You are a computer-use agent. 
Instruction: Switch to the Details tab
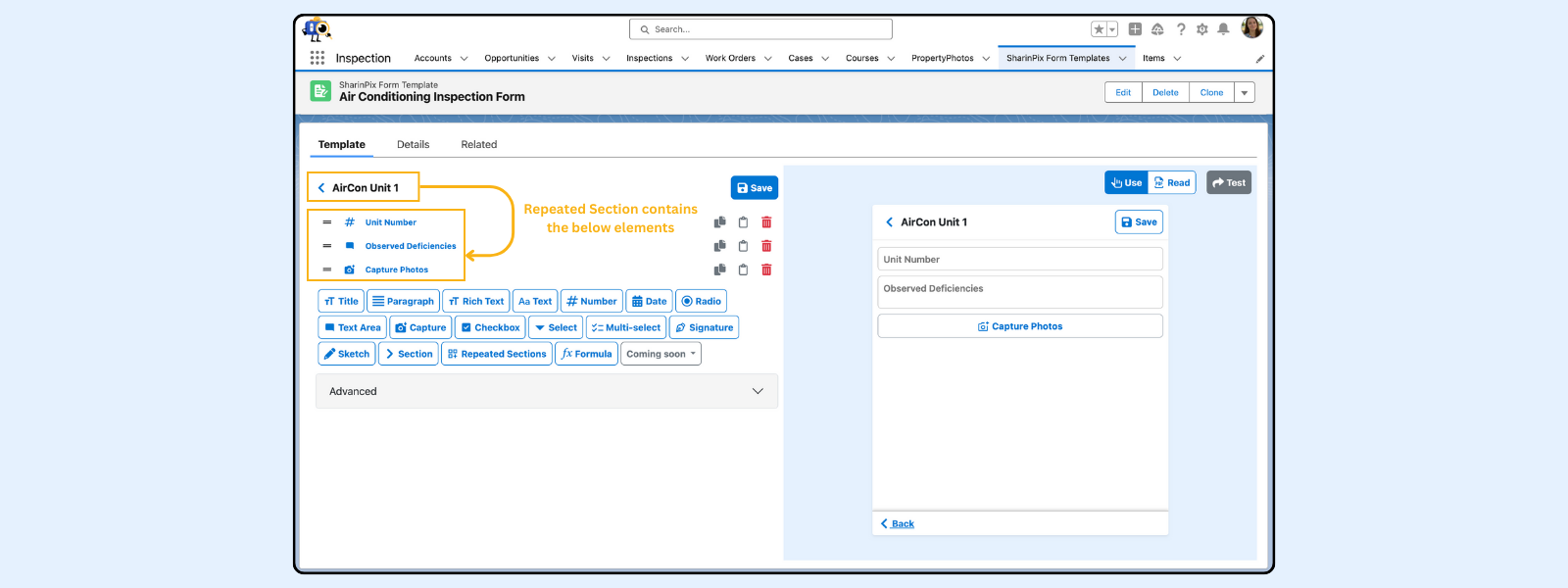tap(413, 144)
